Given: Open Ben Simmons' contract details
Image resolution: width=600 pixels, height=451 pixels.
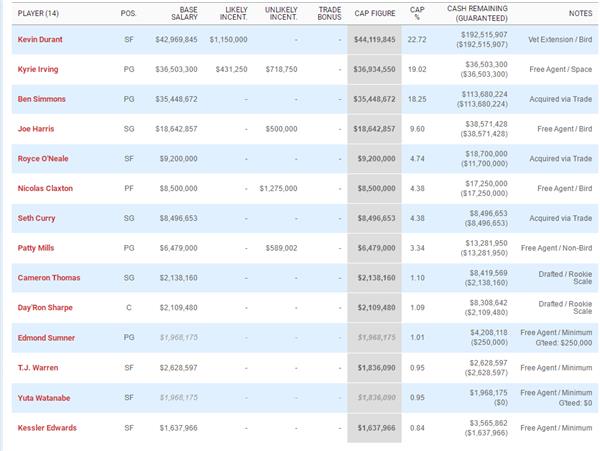Looking at the screenshot, I should coord(42,101).
